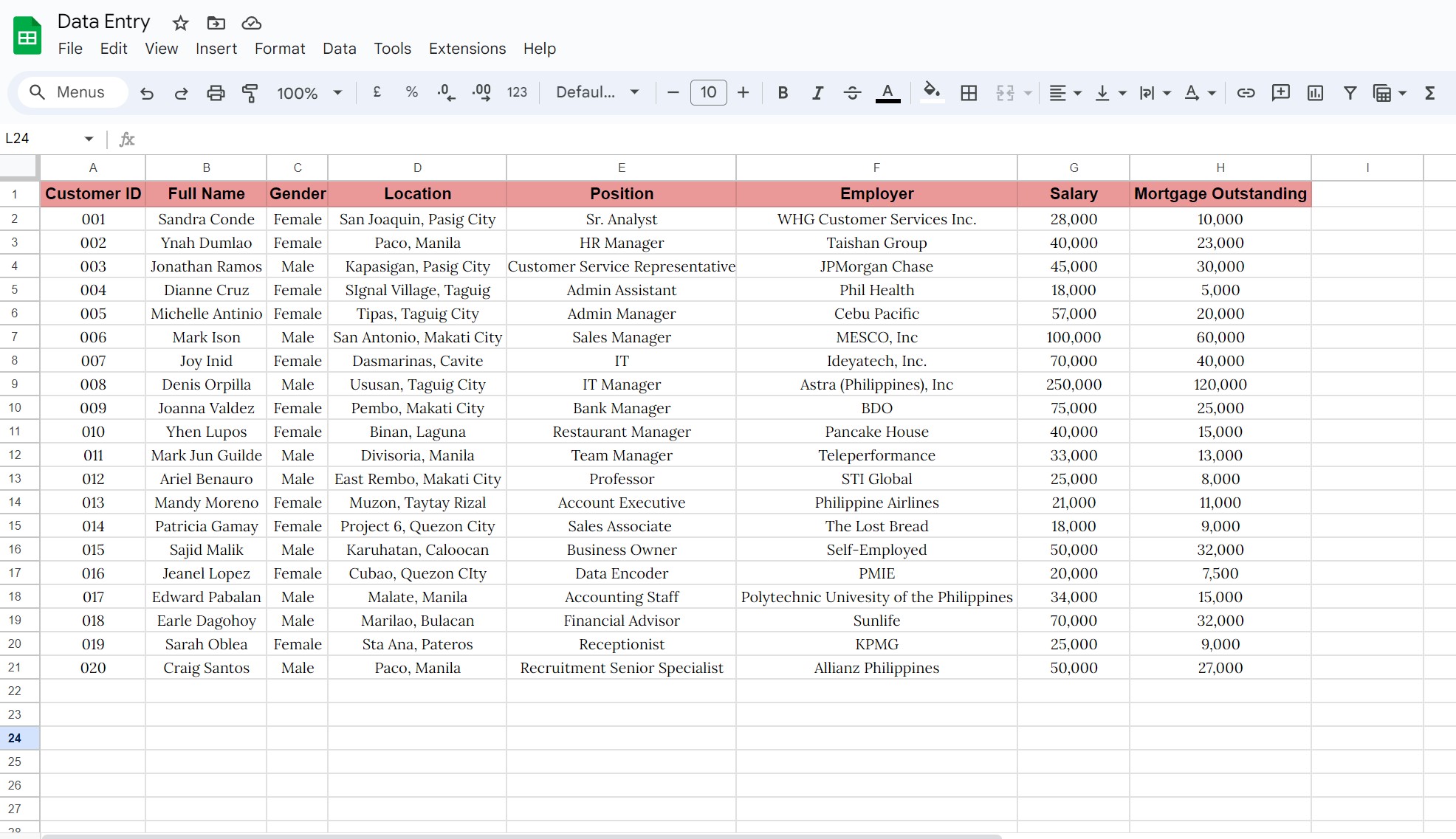Screen dimensions: 1456x839
Task: Open the Extensions menu
Action: coord(467,49)
